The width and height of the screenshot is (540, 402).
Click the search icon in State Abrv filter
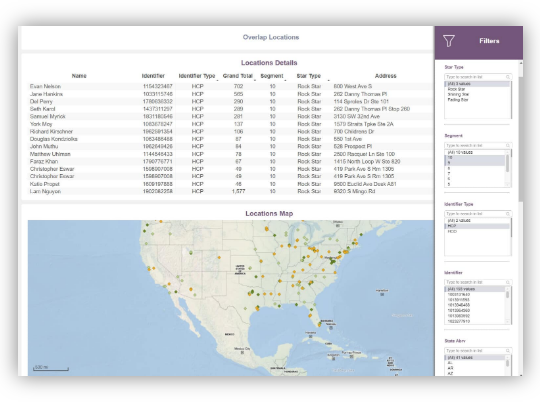[x=508, y=350]
